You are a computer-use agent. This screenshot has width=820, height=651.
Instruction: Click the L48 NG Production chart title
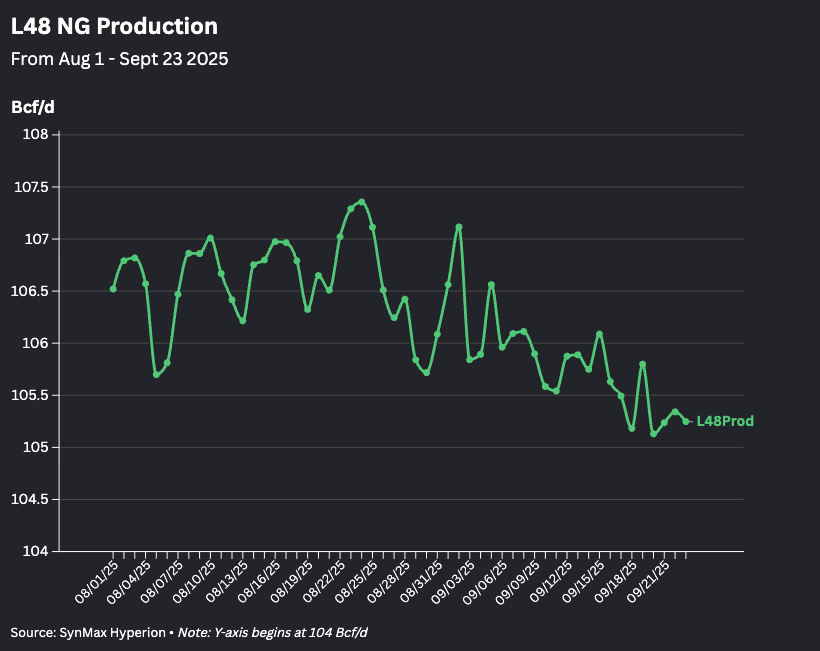114,27
